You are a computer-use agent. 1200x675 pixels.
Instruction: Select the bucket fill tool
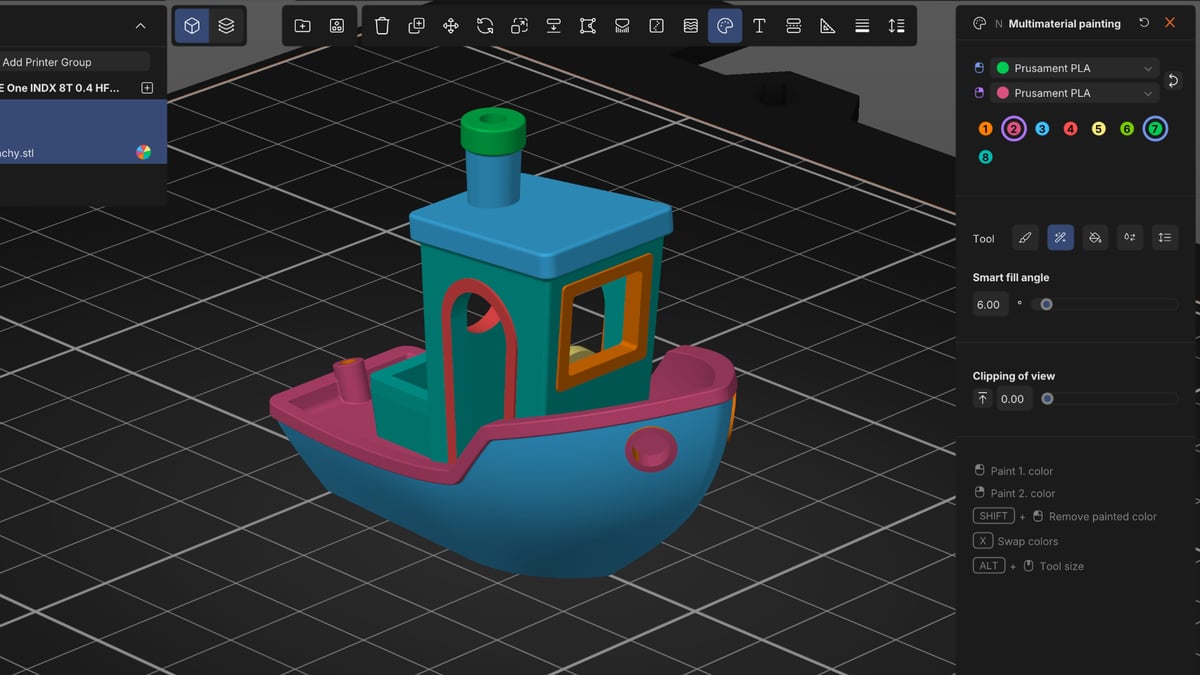pos(1095,238)
